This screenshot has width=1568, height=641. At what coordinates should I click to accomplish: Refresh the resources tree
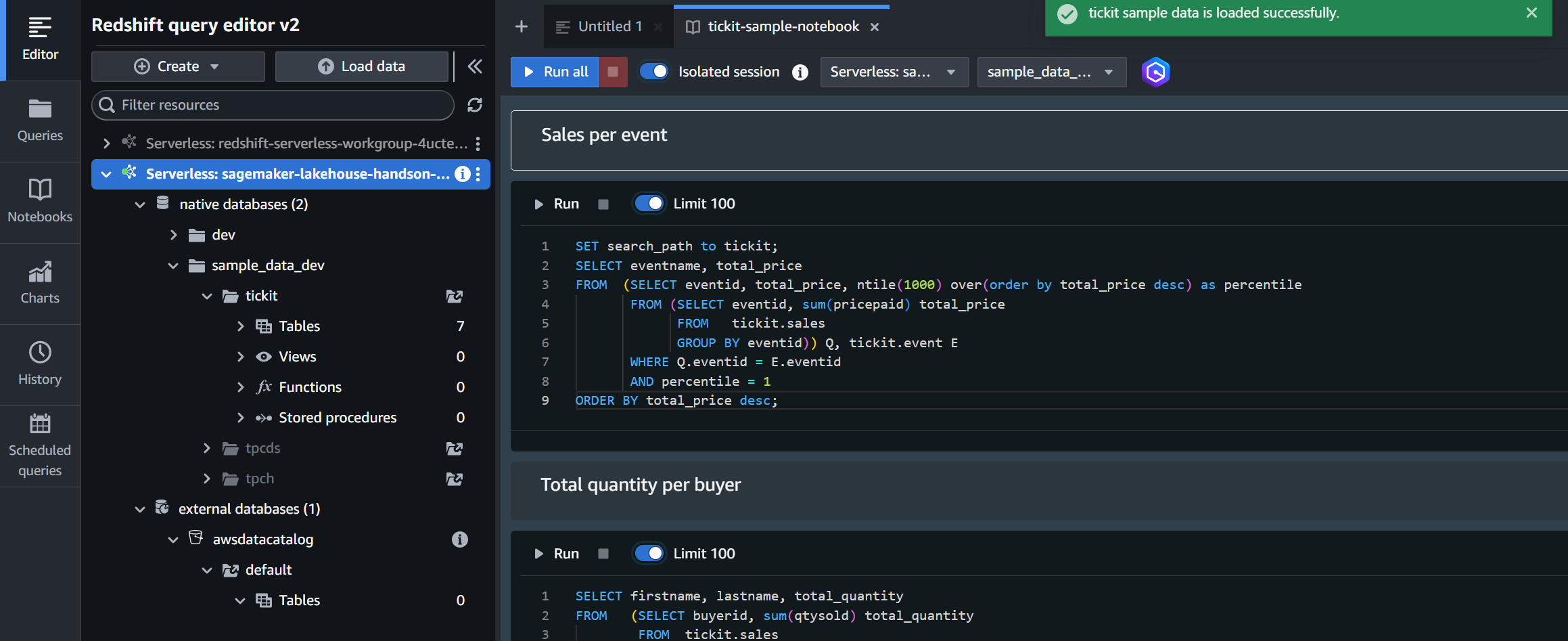pyautogui.click(x=475, y=105)
